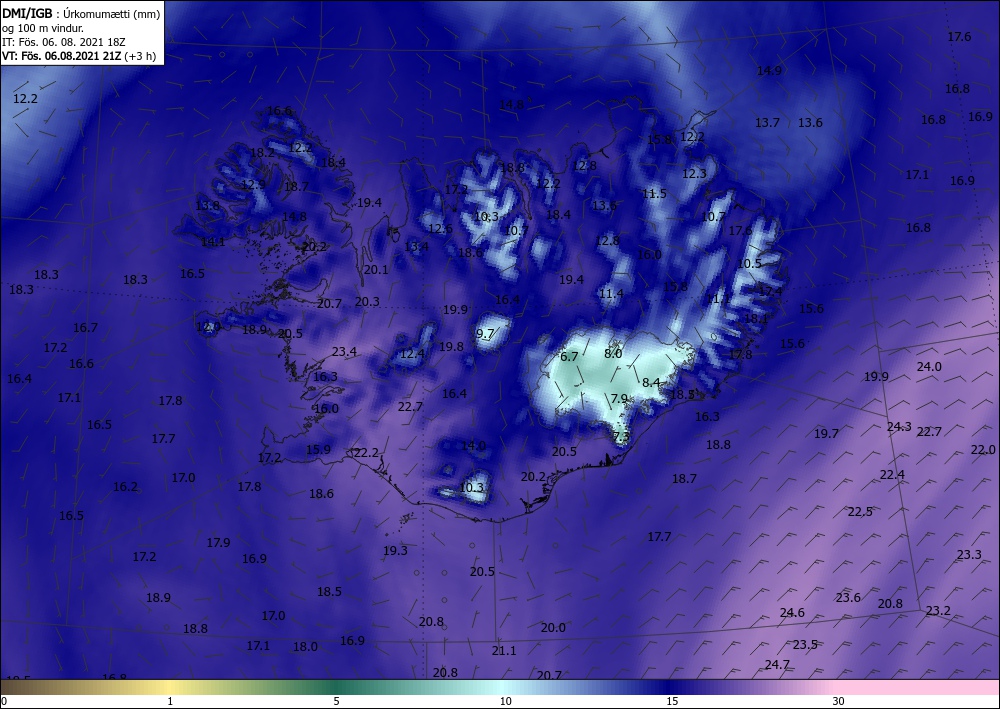Click the 'DMI/IGB : Úrkomumætti (mm)' title line
This screenshot has width=1000, height=709.
81,13
